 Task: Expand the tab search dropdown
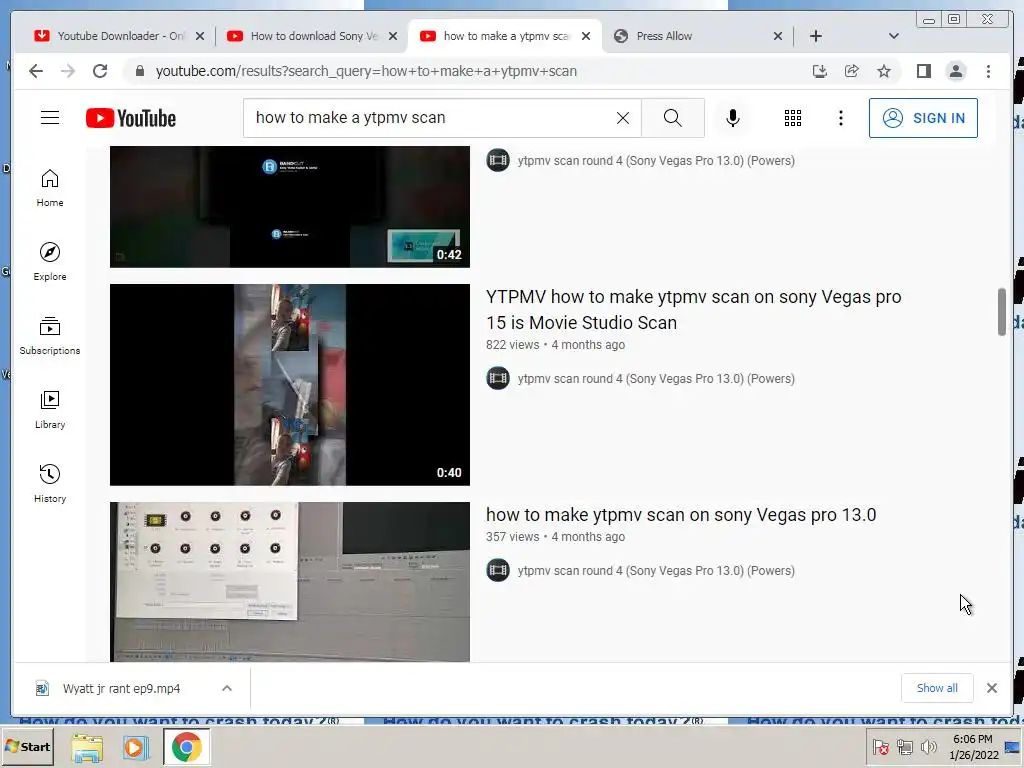coord(894,36)
